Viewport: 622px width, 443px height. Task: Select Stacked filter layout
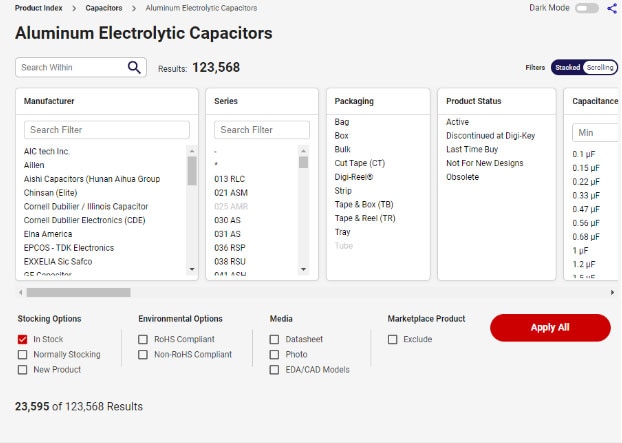click(567, 68)
